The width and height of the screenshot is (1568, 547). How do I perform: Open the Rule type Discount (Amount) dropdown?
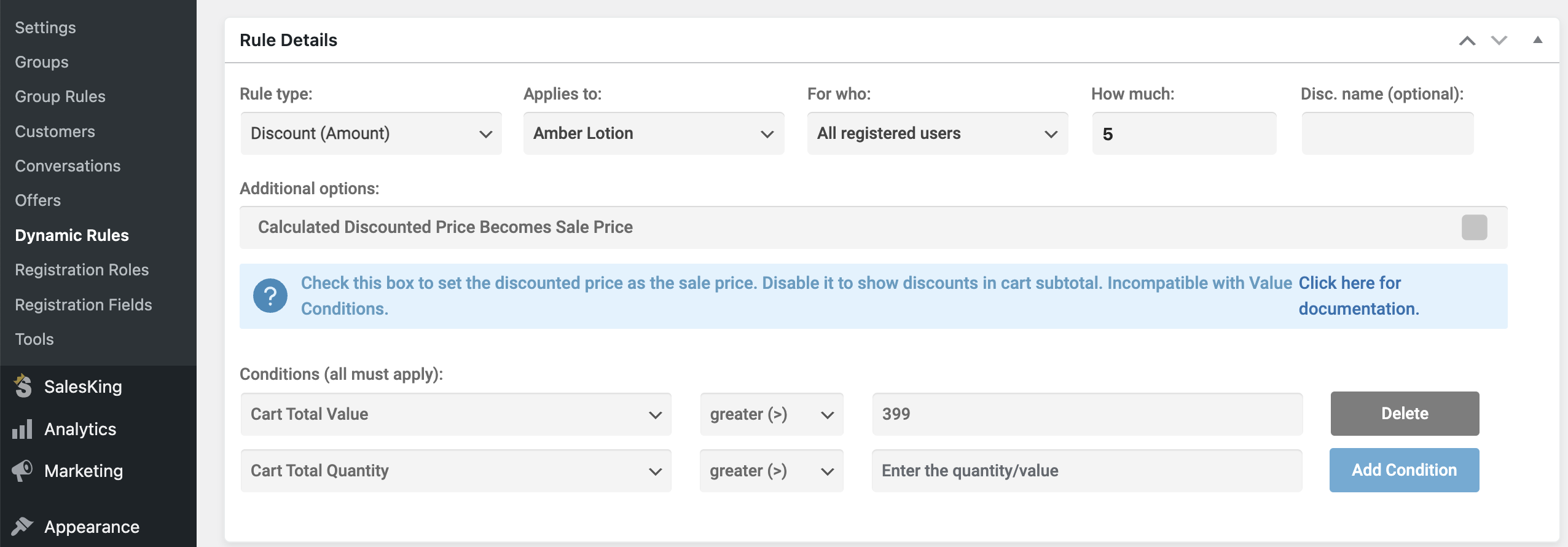click(371, 133)
